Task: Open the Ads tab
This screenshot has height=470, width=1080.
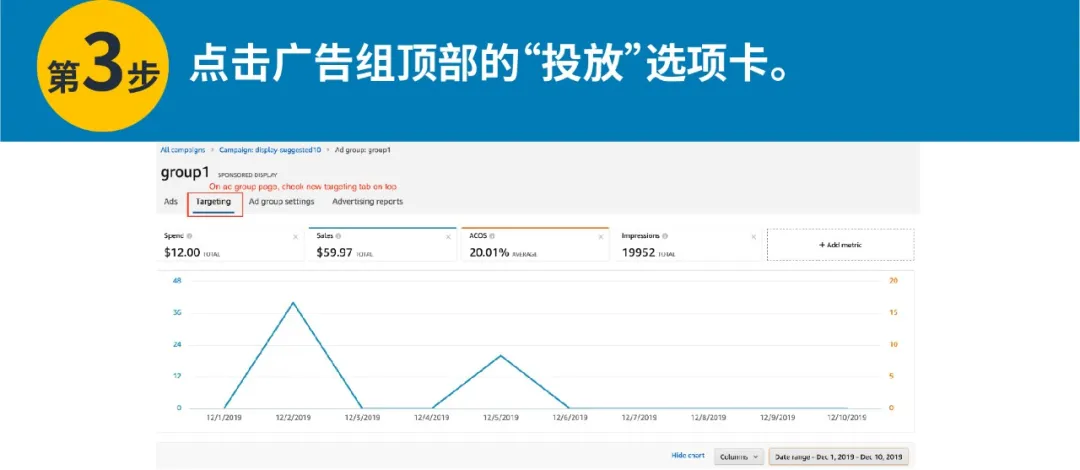Action: [171, 201]
